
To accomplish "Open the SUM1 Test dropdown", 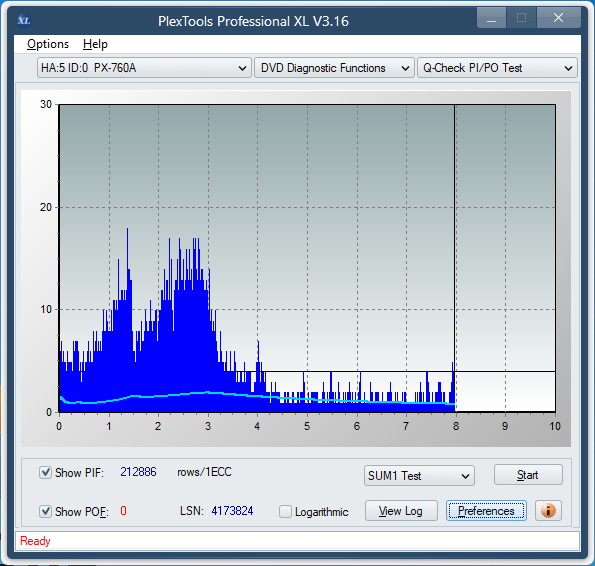I will pyautogui.click(x=419, y=476).
